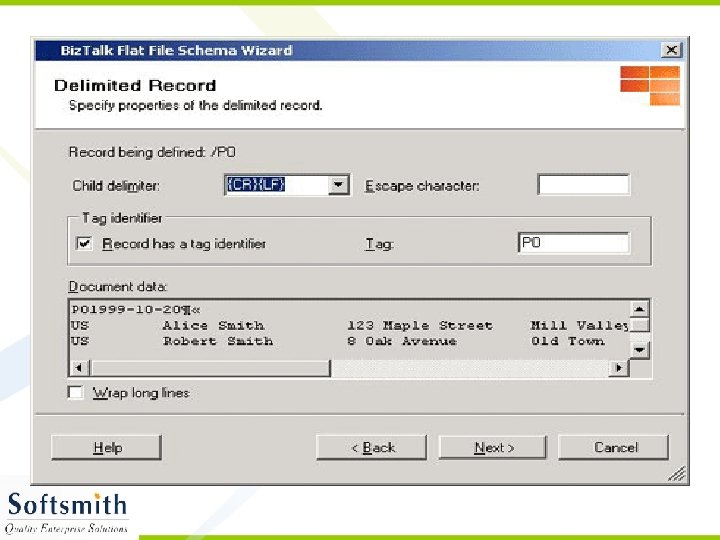Click the vertical scrollbar thumb in document data
Screen dimensions: 720x540
(639, 326)
